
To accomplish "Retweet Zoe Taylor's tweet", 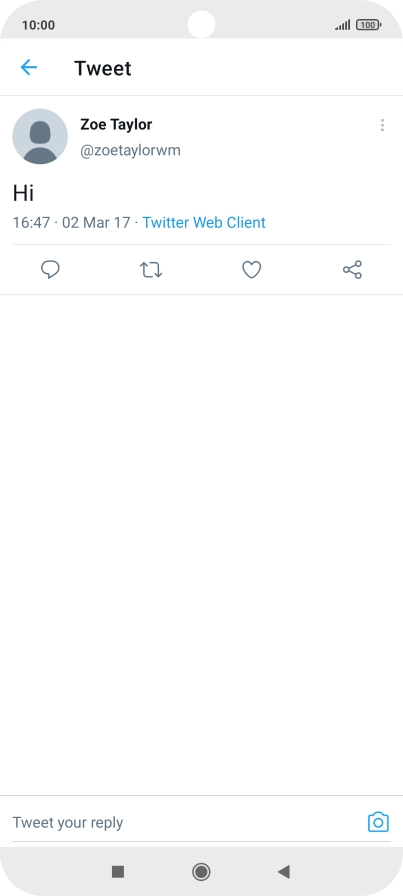I will pos(151,270).
